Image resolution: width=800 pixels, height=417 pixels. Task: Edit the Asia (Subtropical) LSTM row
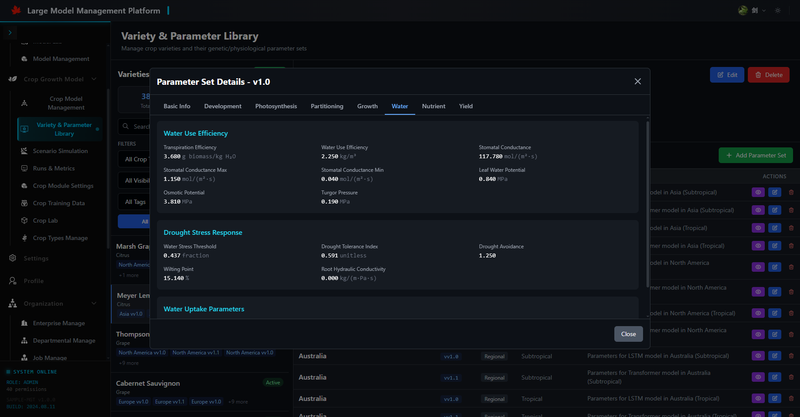coord(774,192)
